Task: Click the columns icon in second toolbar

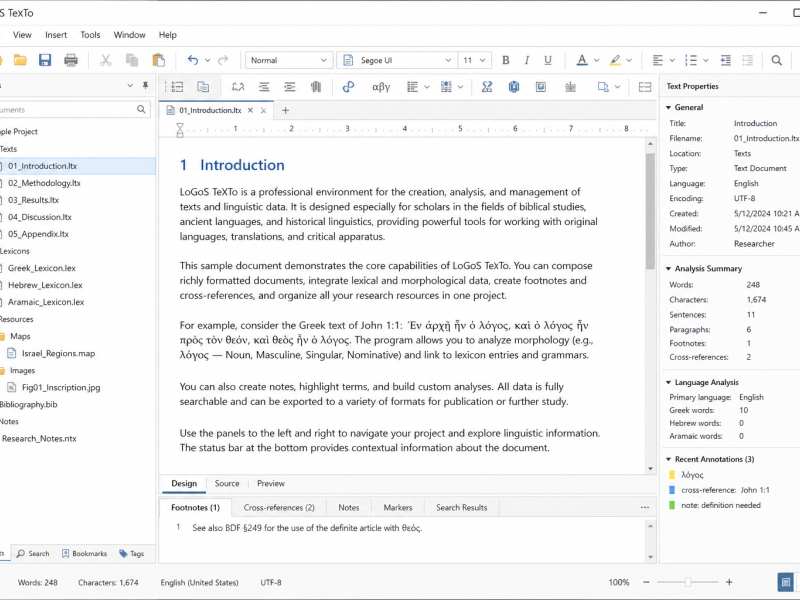Action: tap(316, 87)
